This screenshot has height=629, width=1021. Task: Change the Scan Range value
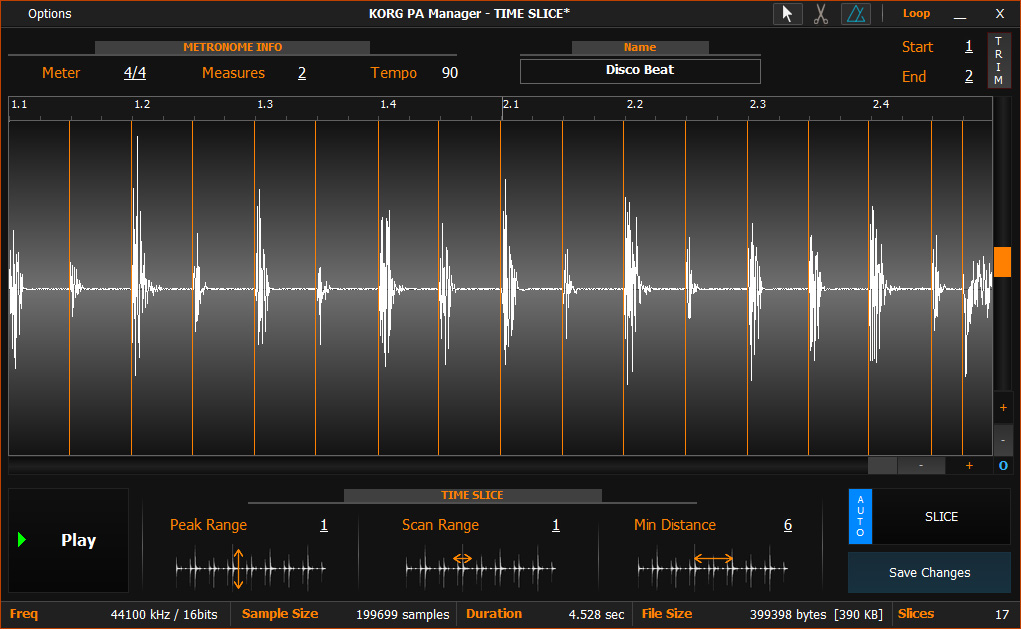(x=555, y=525)
